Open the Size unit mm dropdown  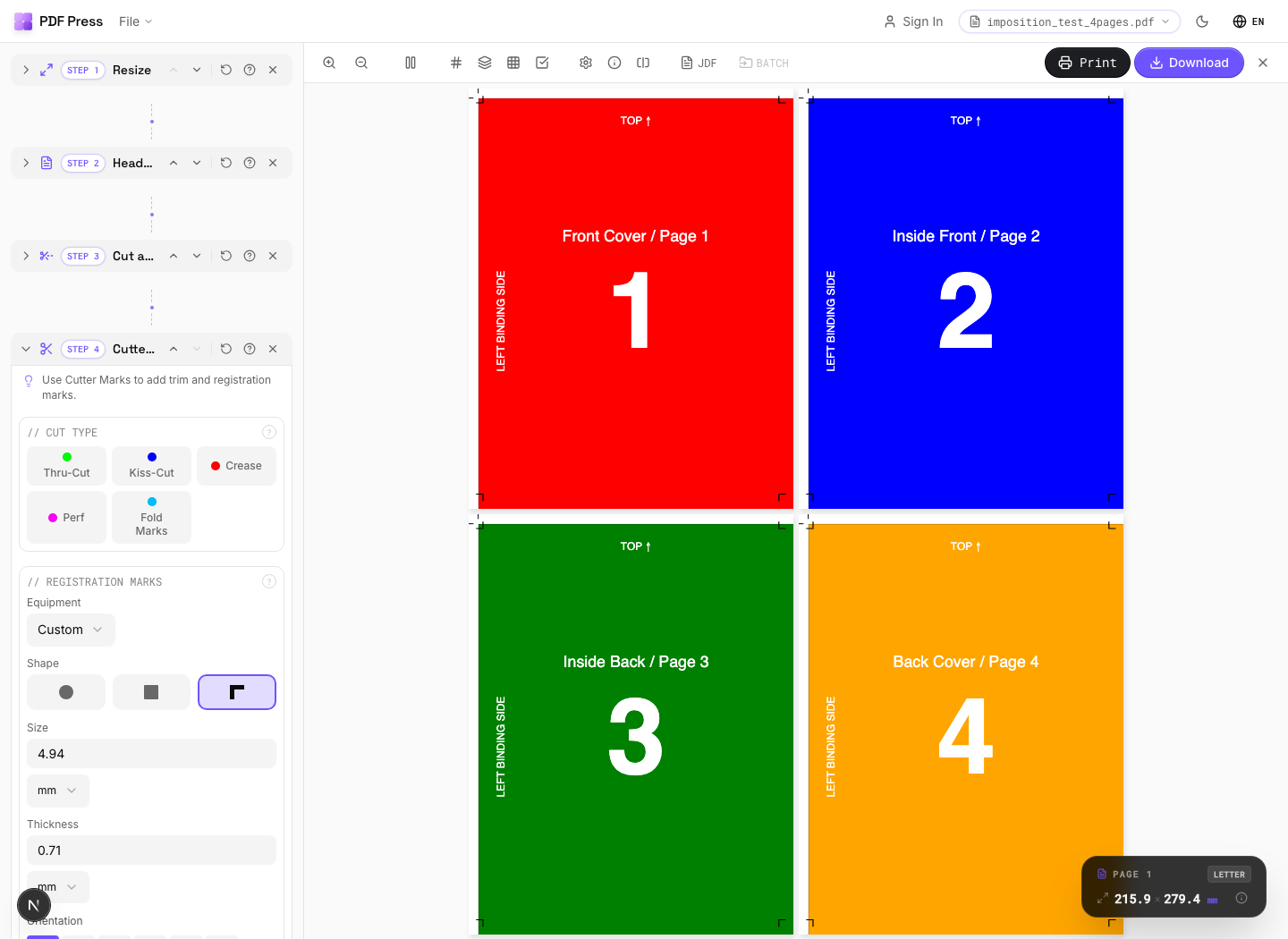tap(58, 791)
